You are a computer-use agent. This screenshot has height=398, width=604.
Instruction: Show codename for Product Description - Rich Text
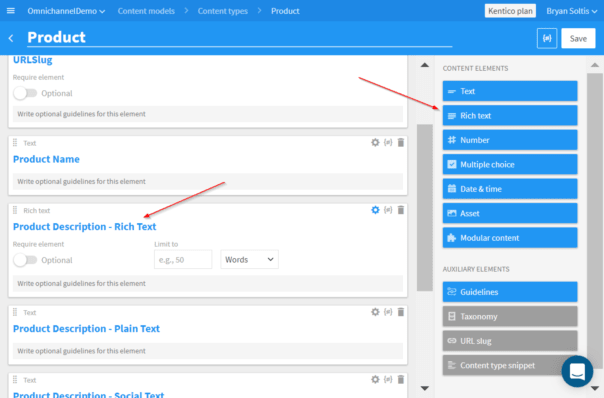point(388,210)
